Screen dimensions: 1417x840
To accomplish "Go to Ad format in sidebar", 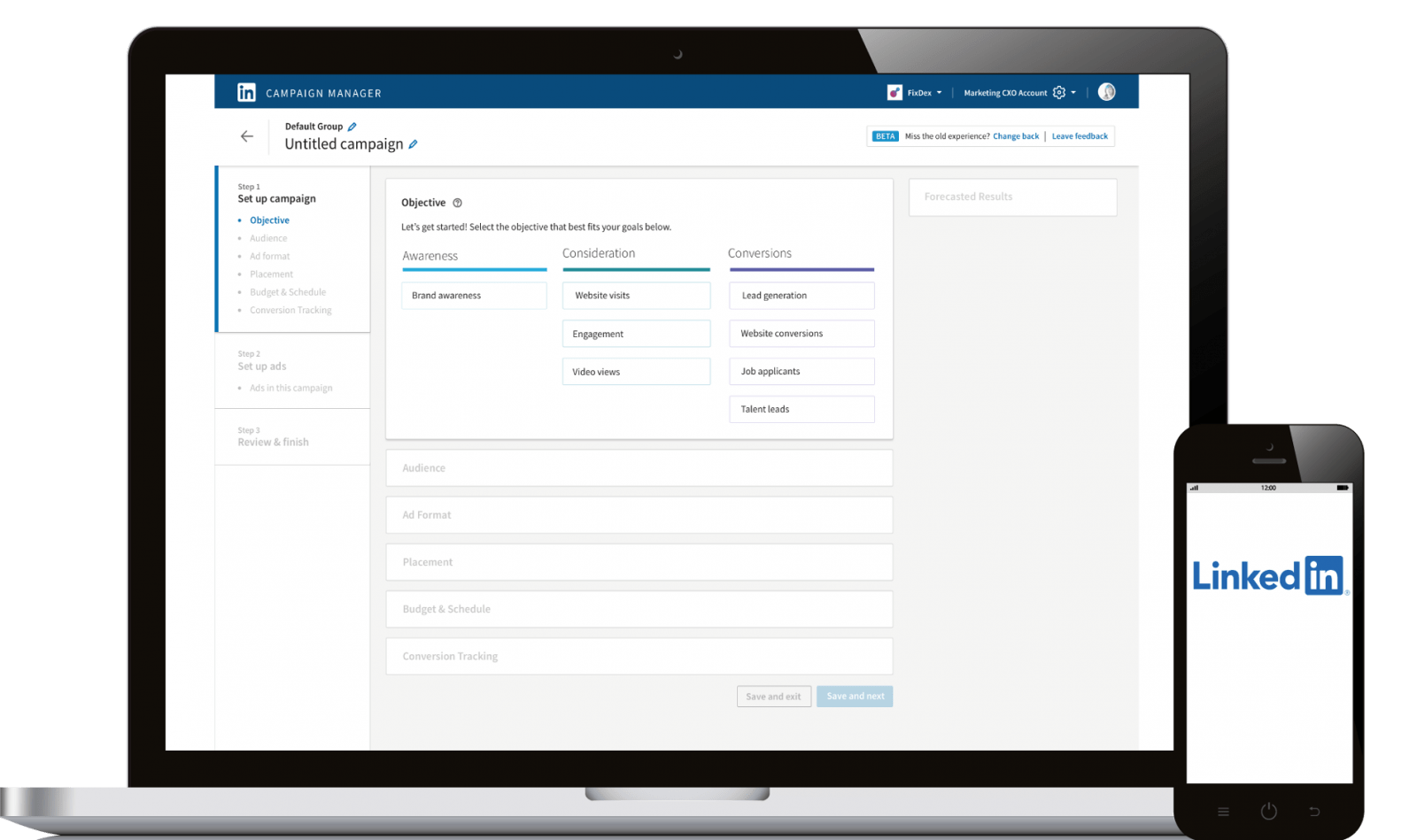I will 269,257.
